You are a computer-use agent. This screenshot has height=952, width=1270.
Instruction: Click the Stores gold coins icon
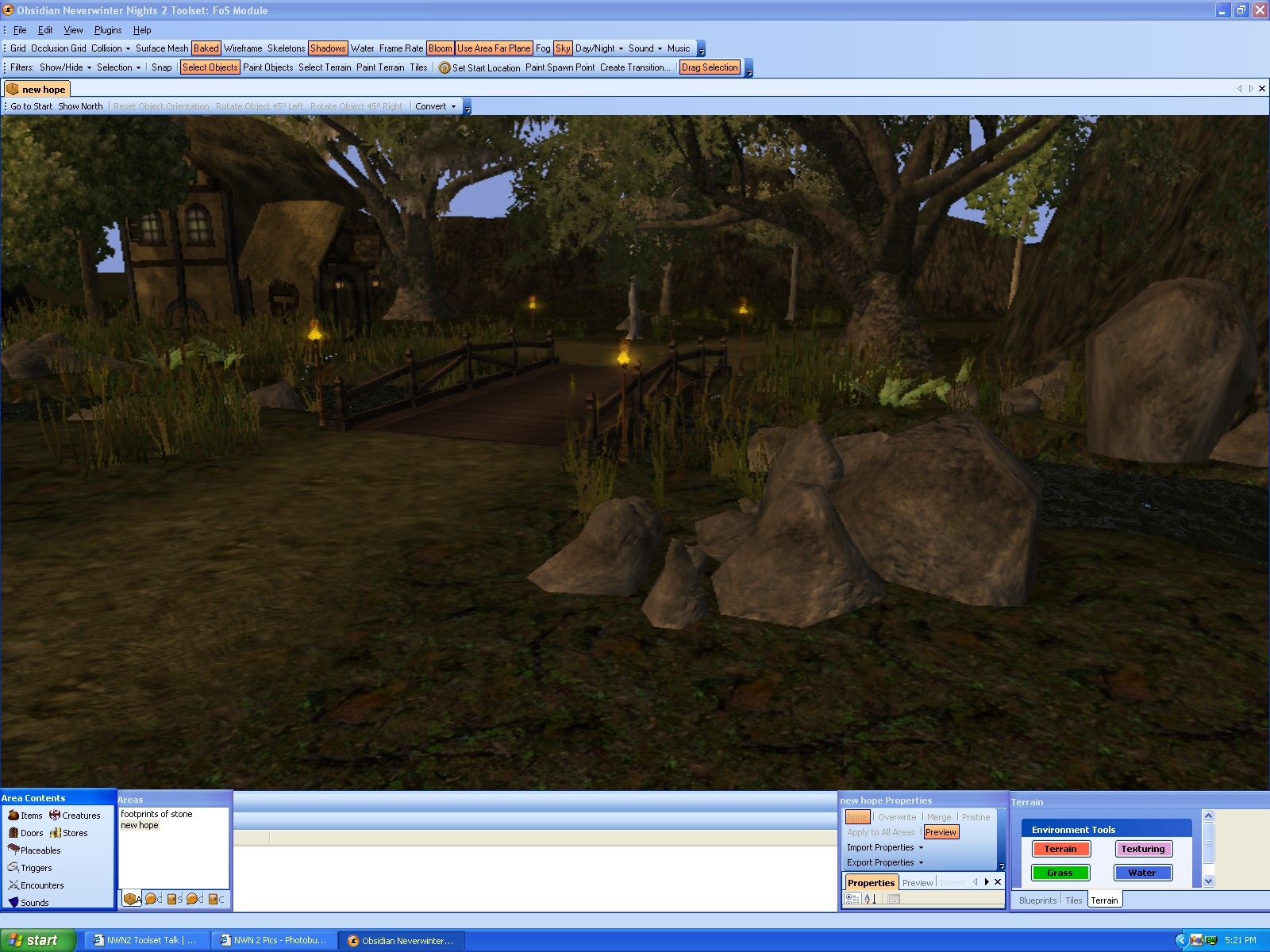click(55, 833)
